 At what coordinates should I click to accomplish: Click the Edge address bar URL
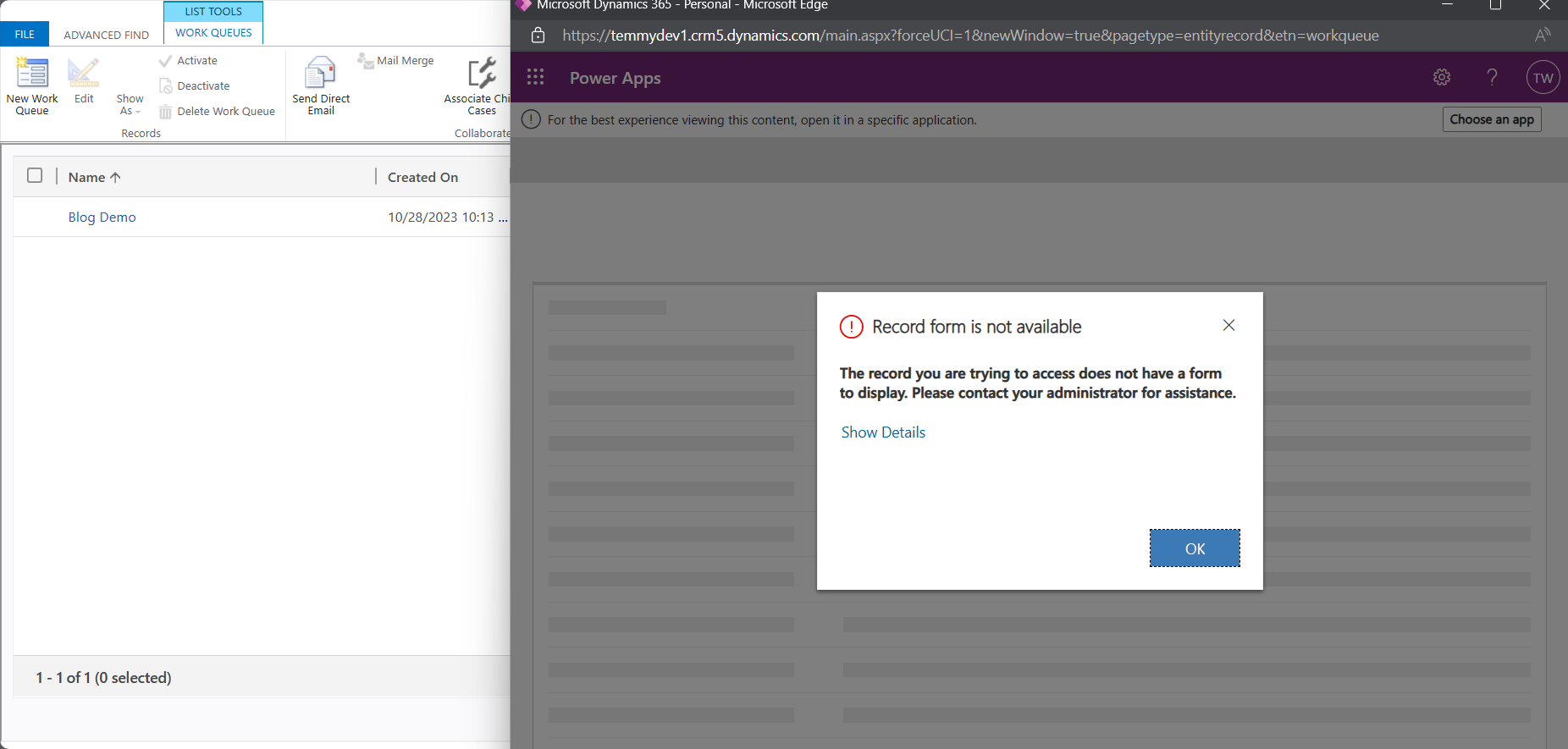point(970,36)
